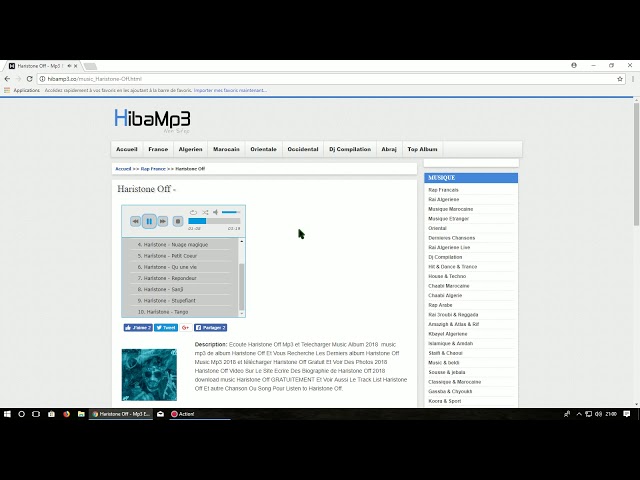Viewport: 640px width, 480px height.
Task: Reload the page with the refresh icon
Action: point(29,79)
